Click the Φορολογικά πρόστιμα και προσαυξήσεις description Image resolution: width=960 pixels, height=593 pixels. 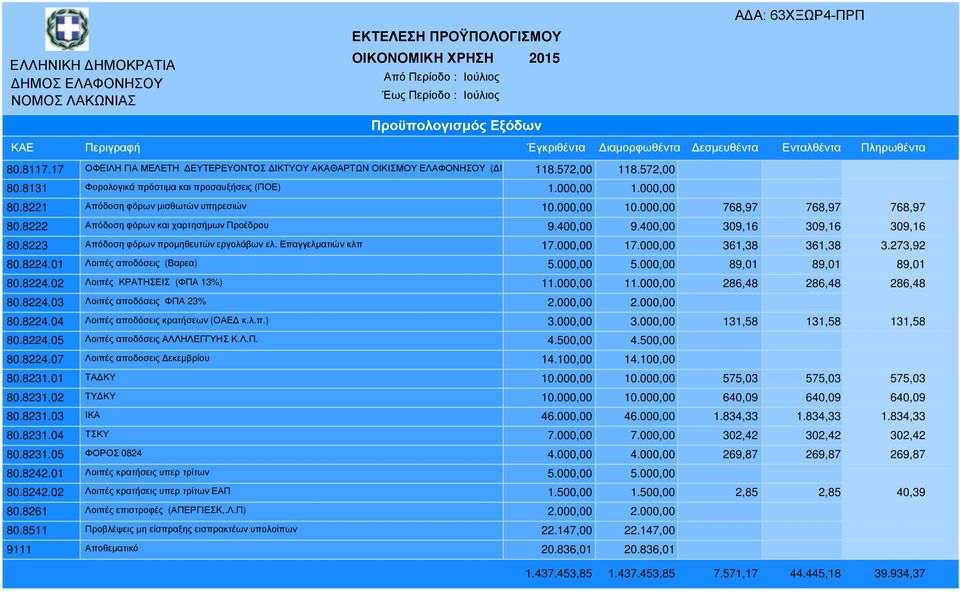coord(182,187)
